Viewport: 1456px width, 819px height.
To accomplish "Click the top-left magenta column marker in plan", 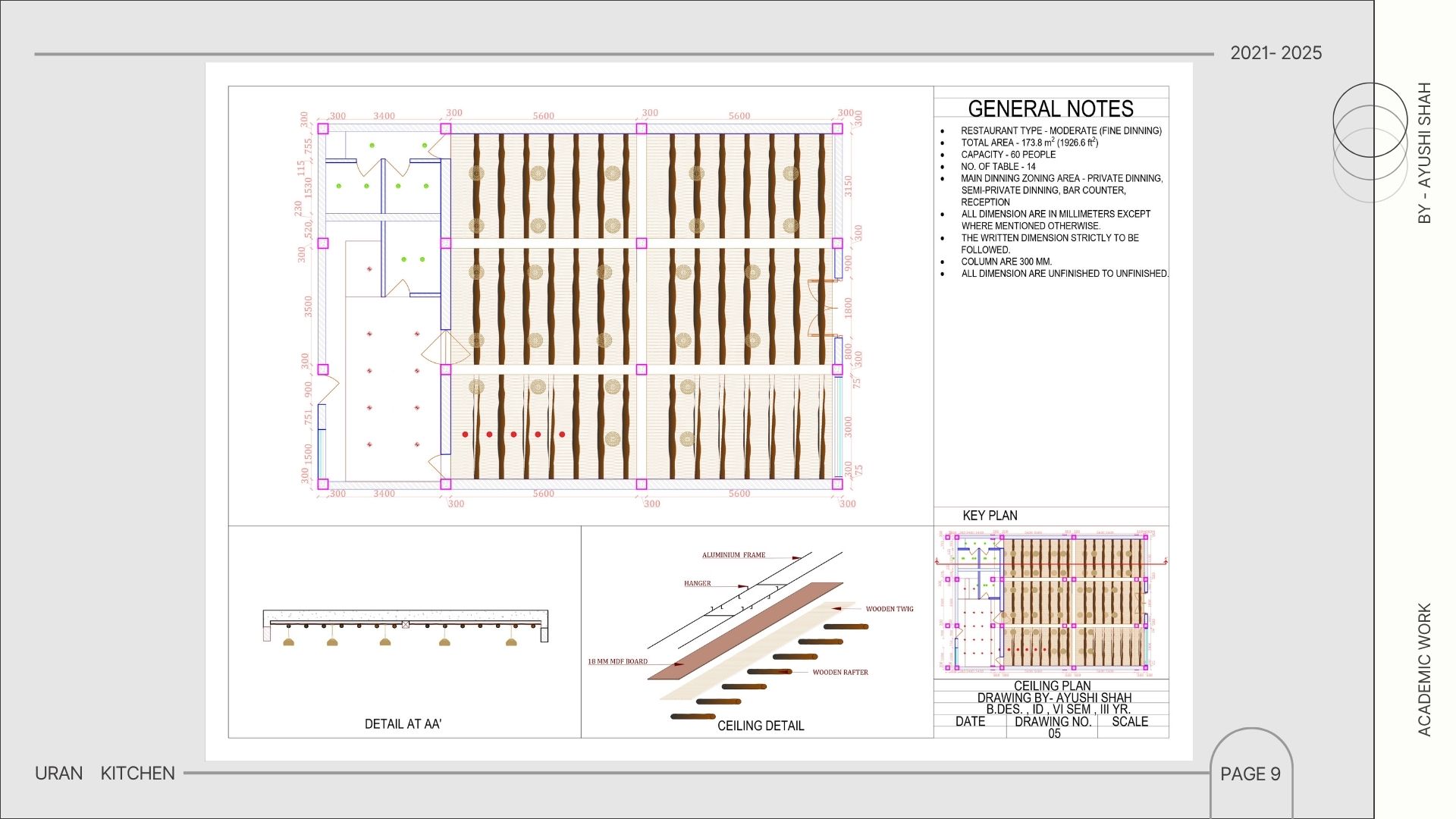I will (323, 129).
